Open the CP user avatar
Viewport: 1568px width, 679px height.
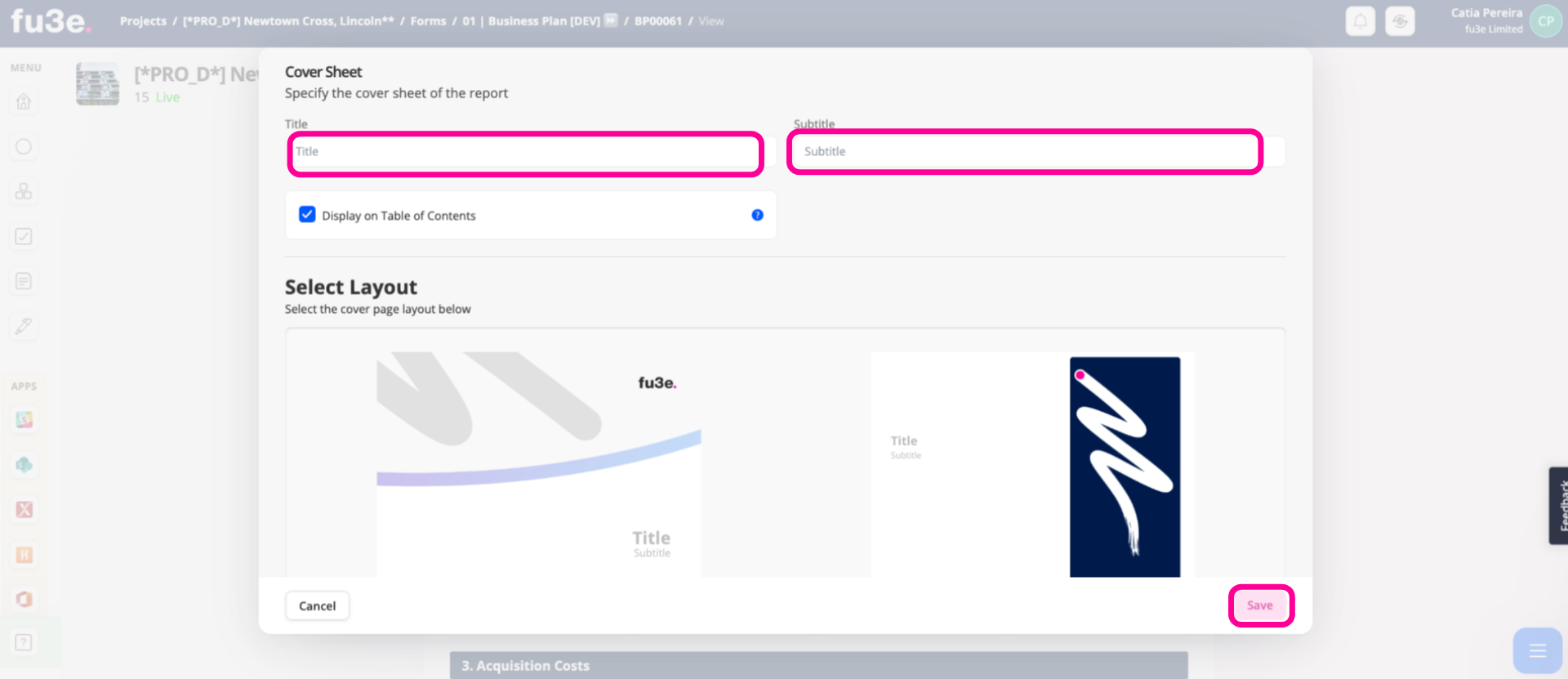tap(1545, 21)
